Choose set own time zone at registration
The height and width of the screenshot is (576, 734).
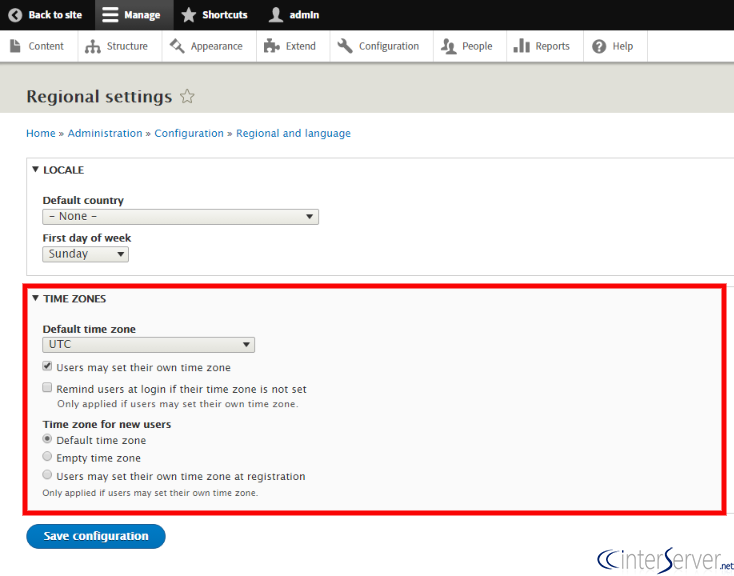pos(47,474)
